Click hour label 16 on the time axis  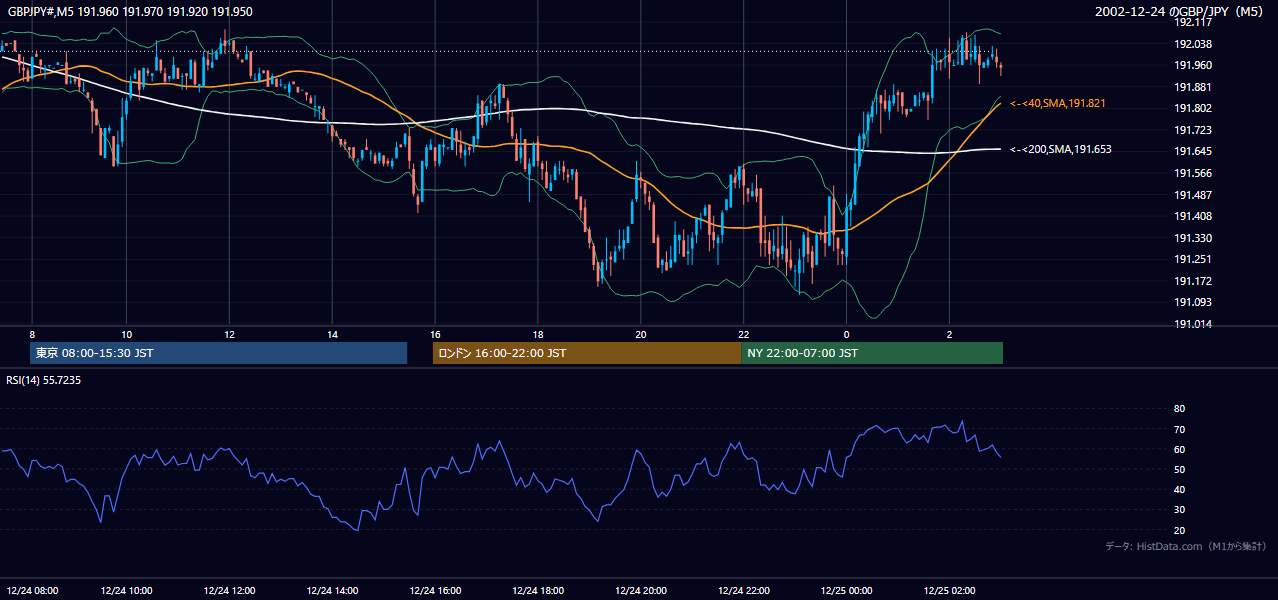tap(435, 334)
